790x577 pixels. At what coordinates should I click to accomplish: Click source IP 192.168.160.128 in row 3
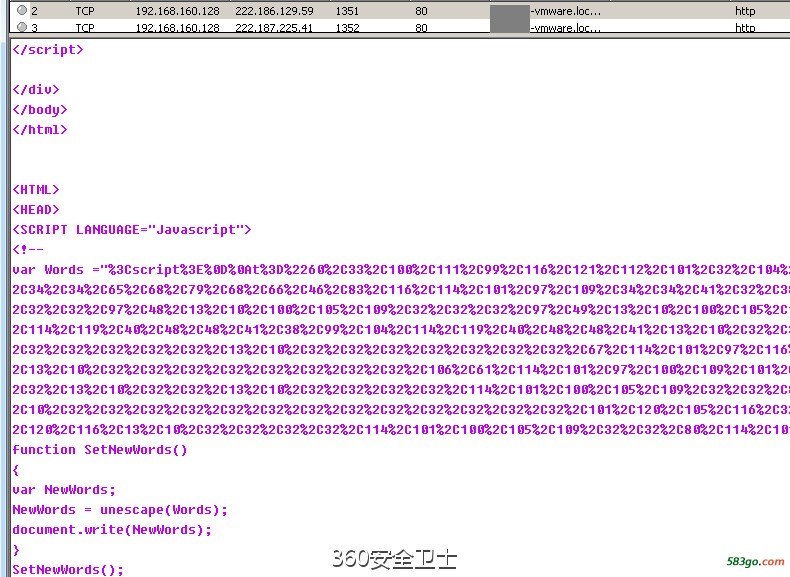click(x=177, y=28)
